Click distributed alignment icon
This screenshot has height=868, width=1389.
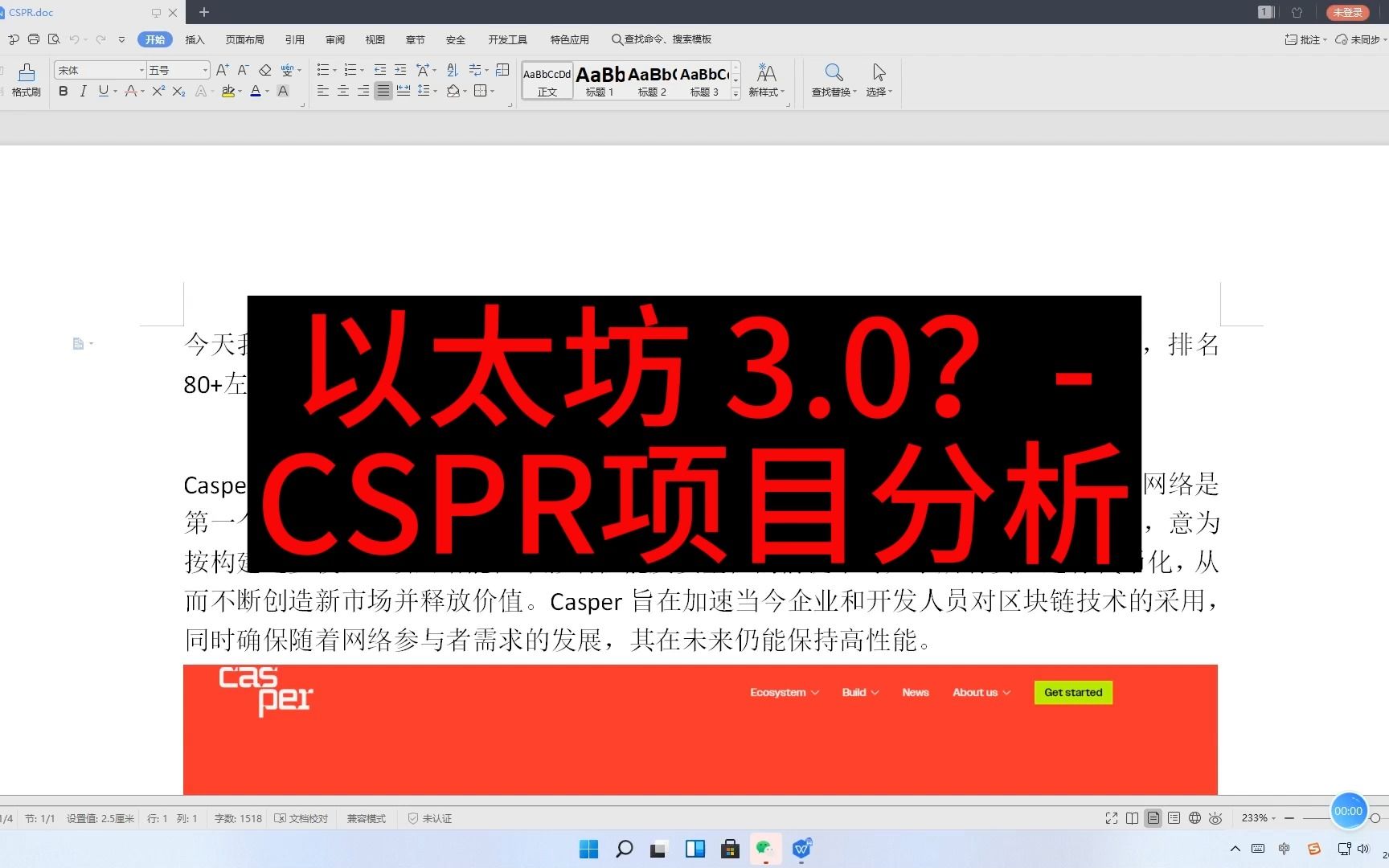click(x=404, y=92)
